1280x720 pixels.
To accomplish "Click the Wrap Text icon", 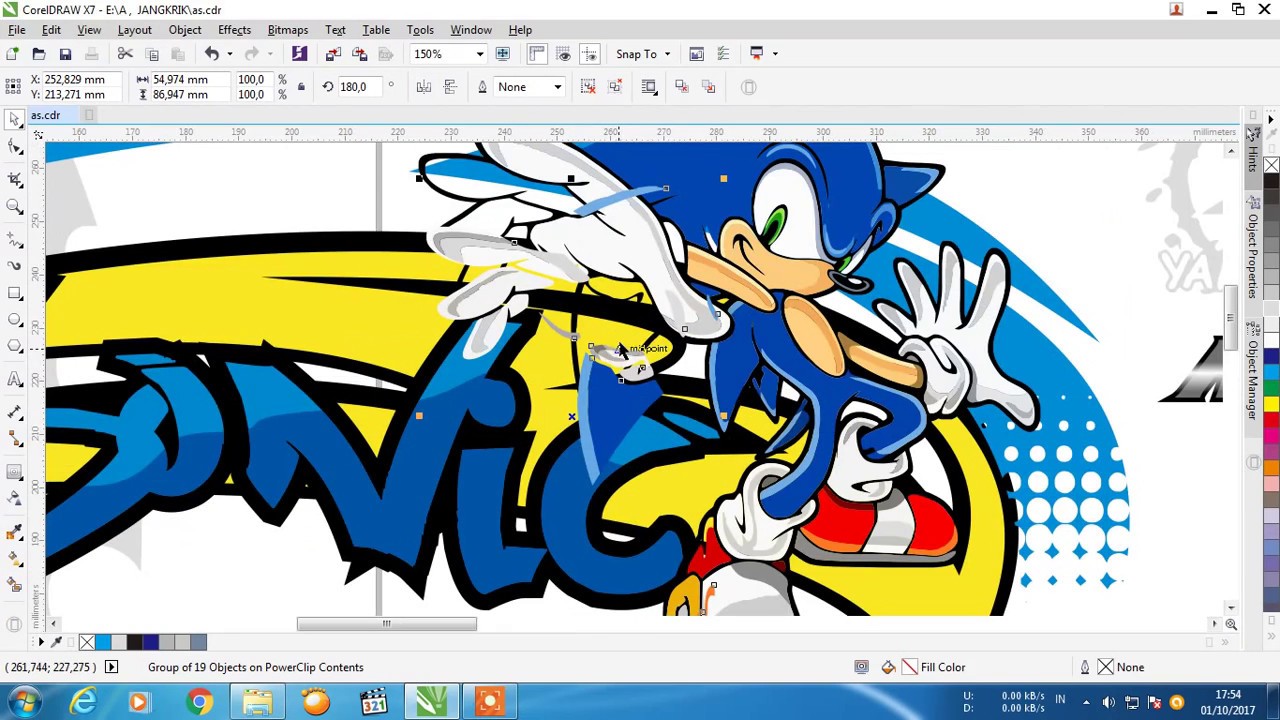I will [649, 87].
